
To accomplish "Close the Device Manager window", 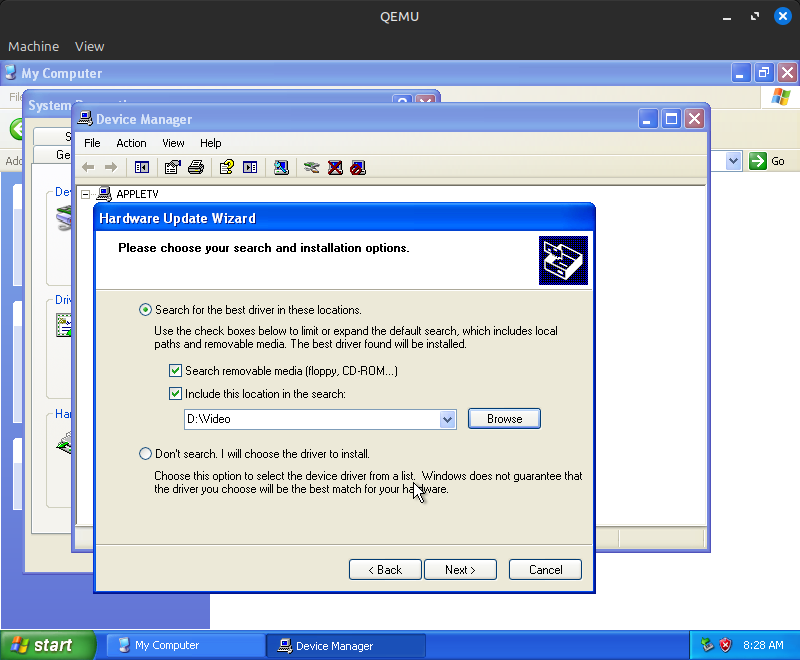I will point(694,119).
